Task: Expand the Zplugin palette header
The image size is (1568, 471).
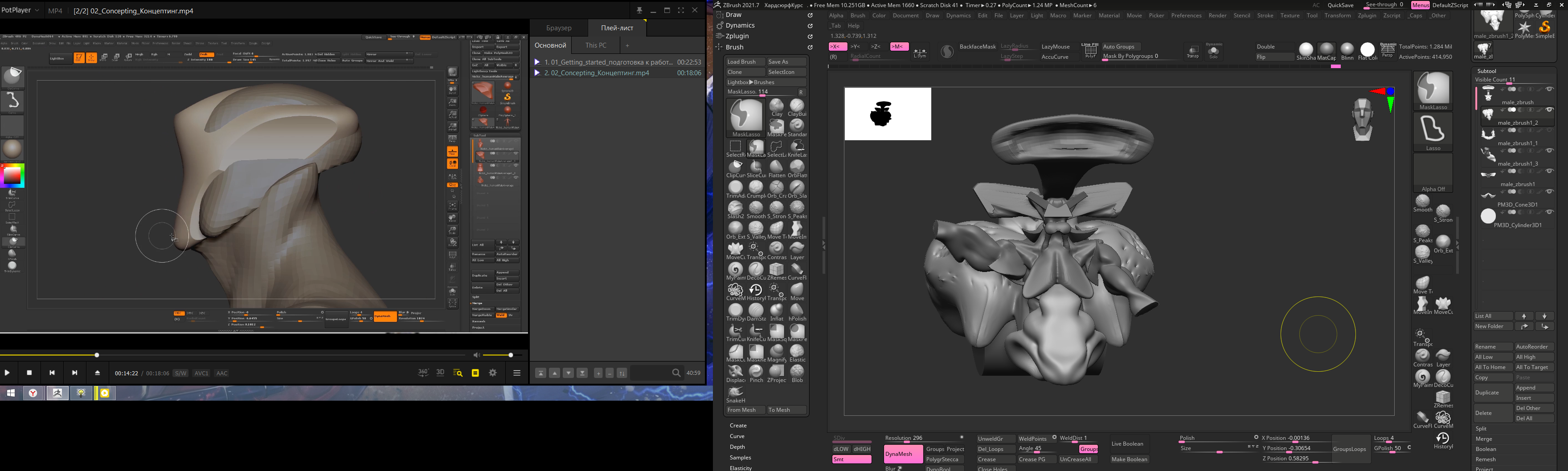Action: tap(737, 37)
